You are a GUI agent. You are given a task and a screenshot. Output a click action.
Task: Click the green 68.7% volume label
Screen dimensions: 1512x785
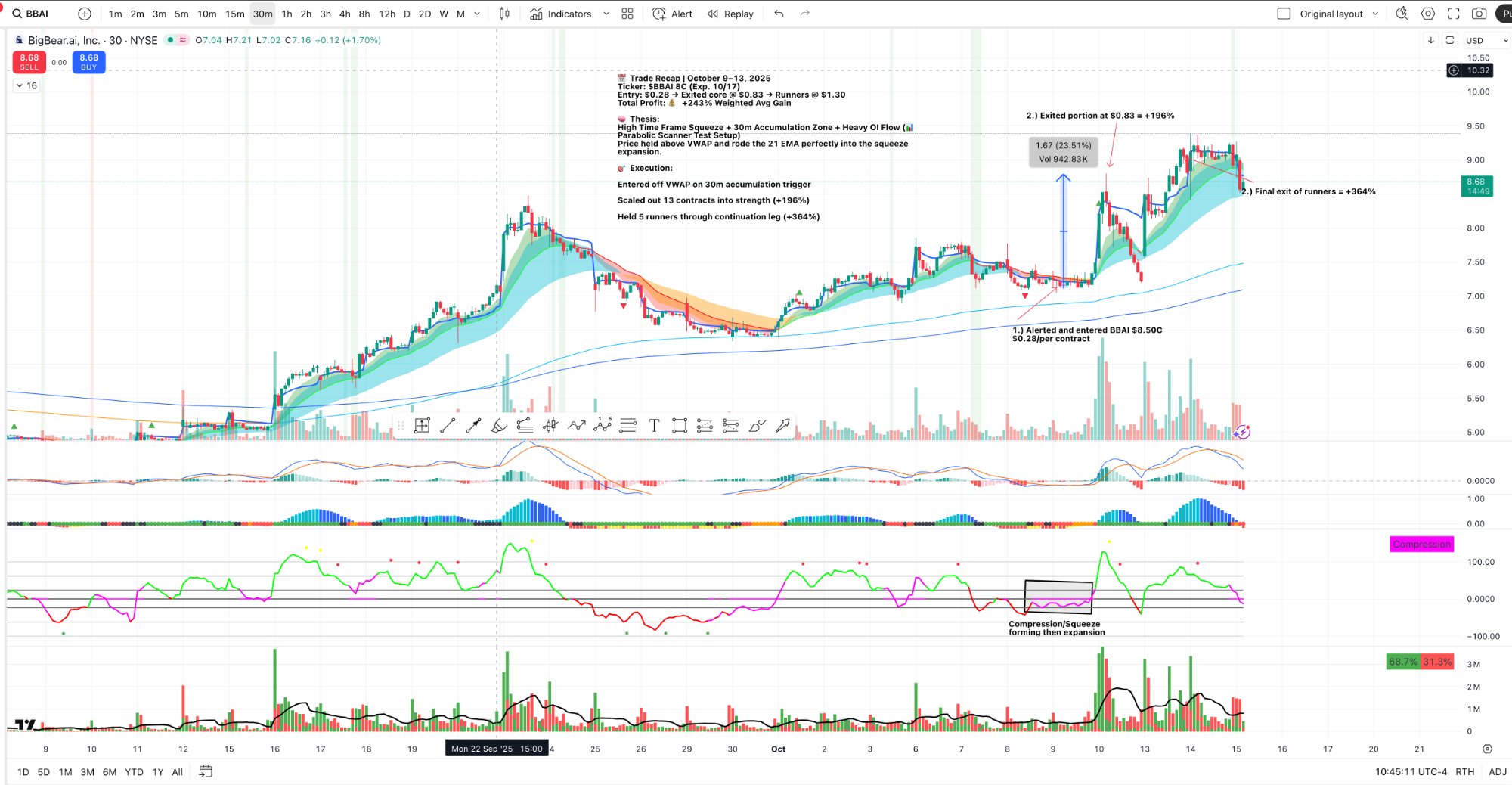click(1403, 662)
